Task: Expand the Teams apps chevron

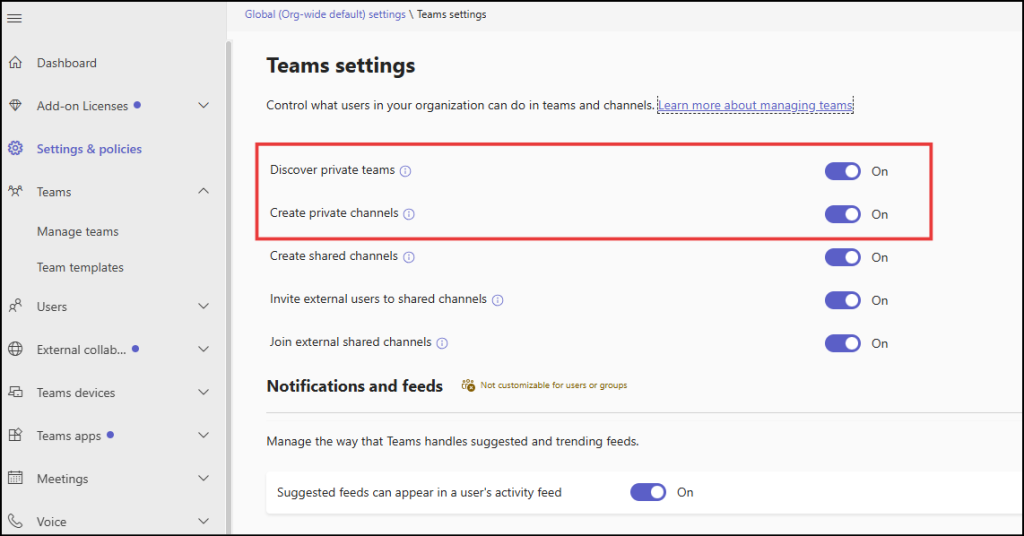Action: [x=204, y=435]
